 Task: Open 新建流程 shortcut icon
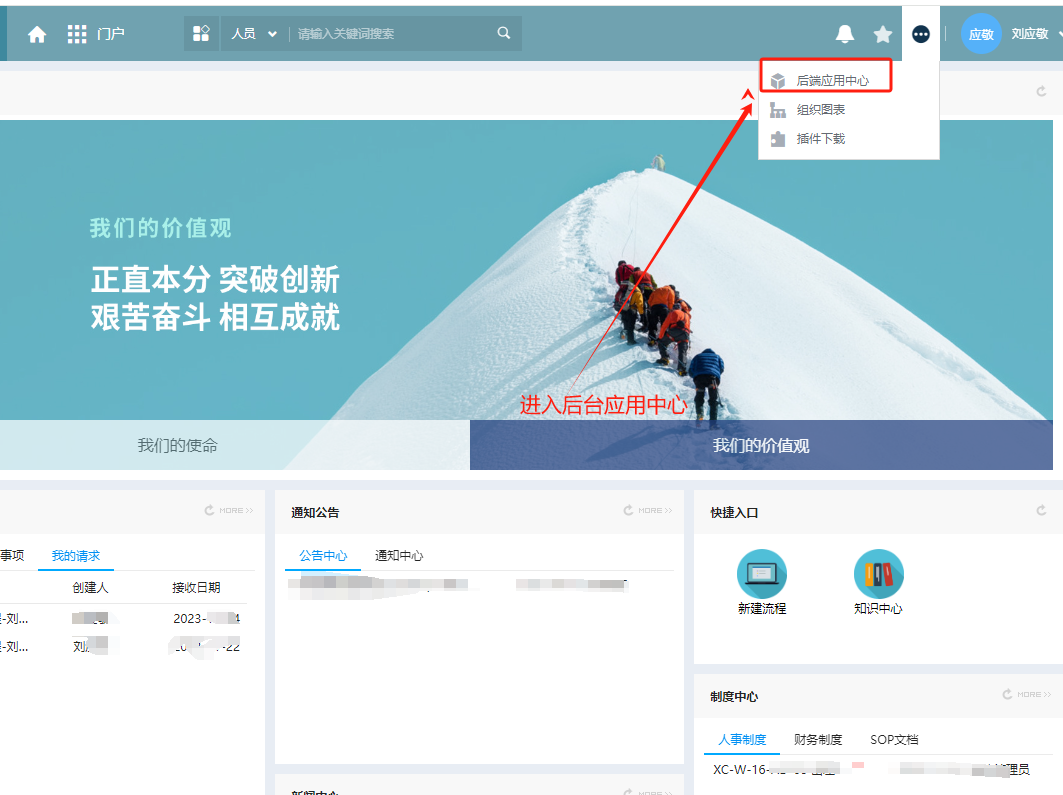point(762,574)
